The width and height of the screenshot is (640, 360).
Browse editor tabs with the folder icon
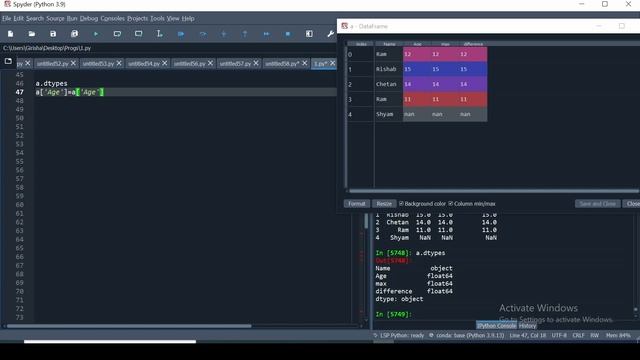(8, 61)
